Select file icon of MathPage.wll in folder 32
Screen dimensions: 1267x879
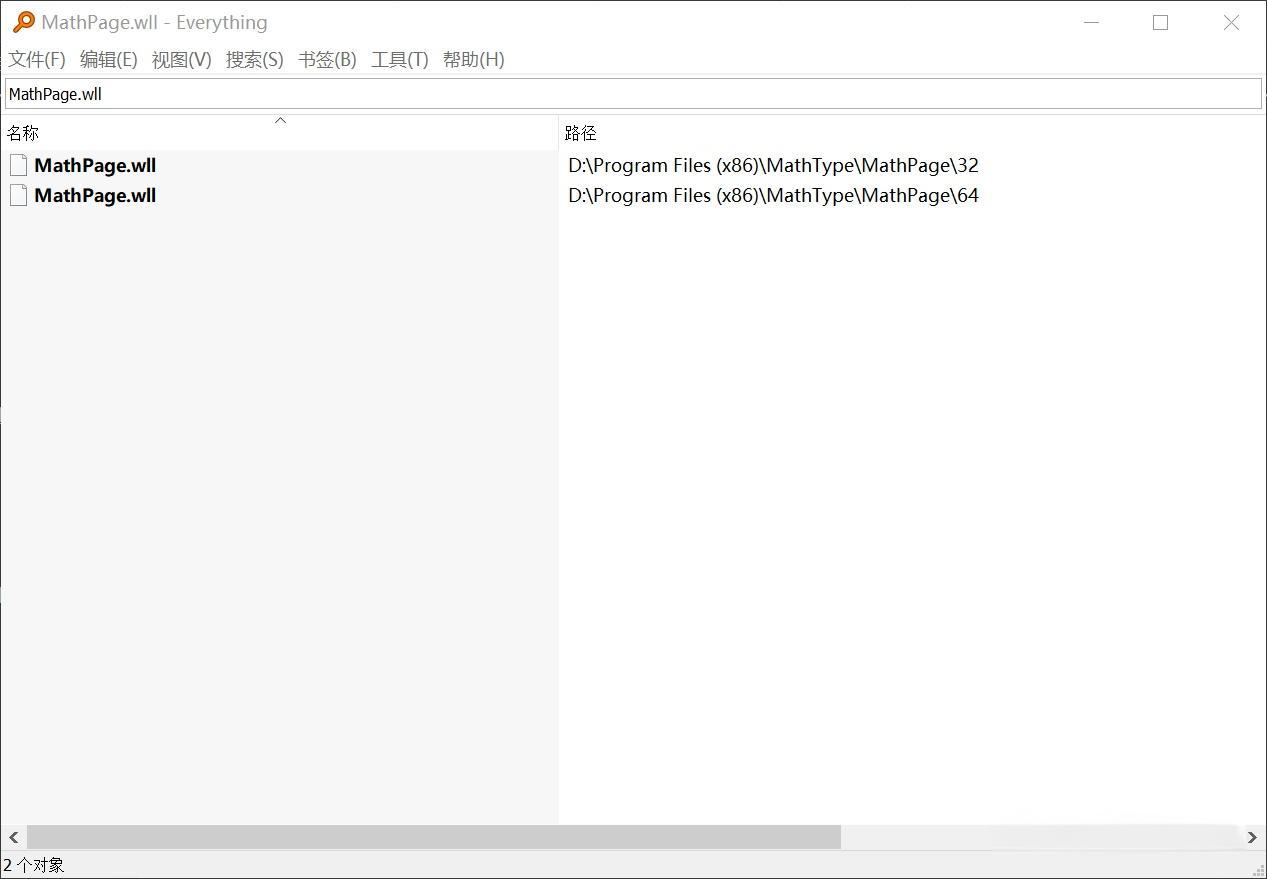[18, 165]
